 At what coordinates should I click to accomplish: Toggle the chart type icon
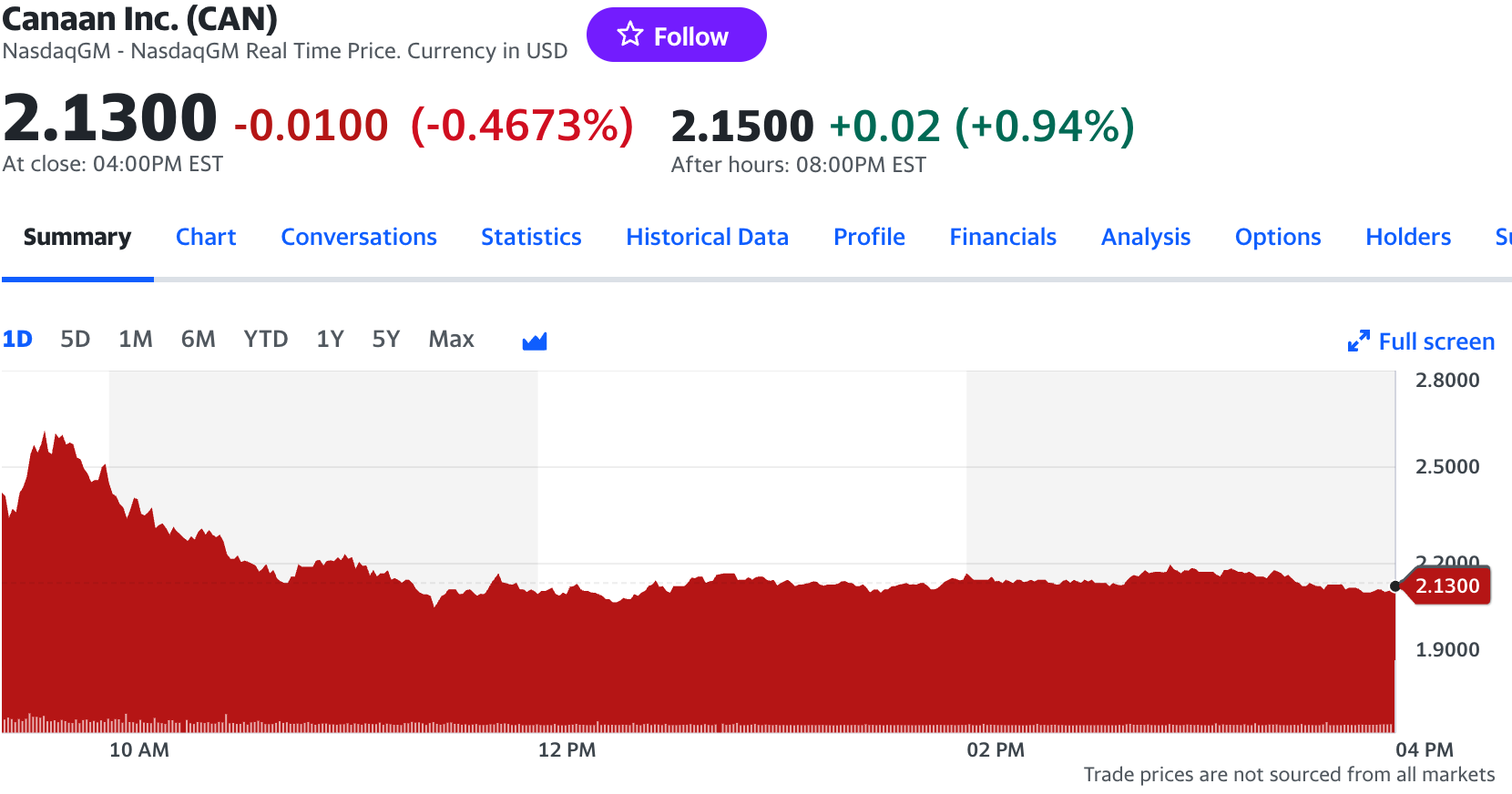tap(535, 341)
